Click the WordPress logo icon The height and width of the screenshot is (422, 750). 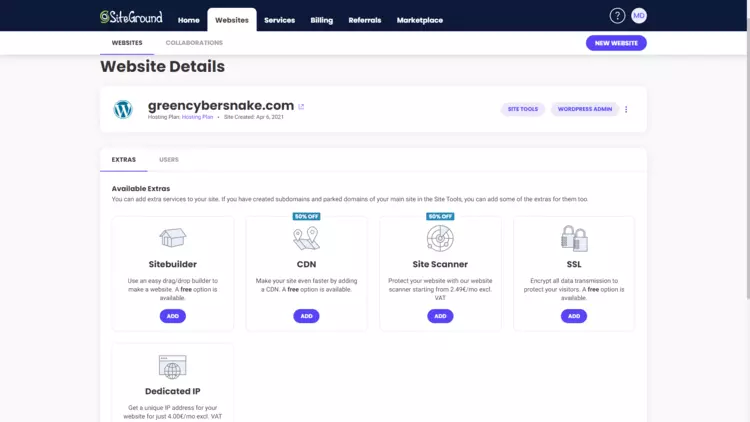coord(123,110)
